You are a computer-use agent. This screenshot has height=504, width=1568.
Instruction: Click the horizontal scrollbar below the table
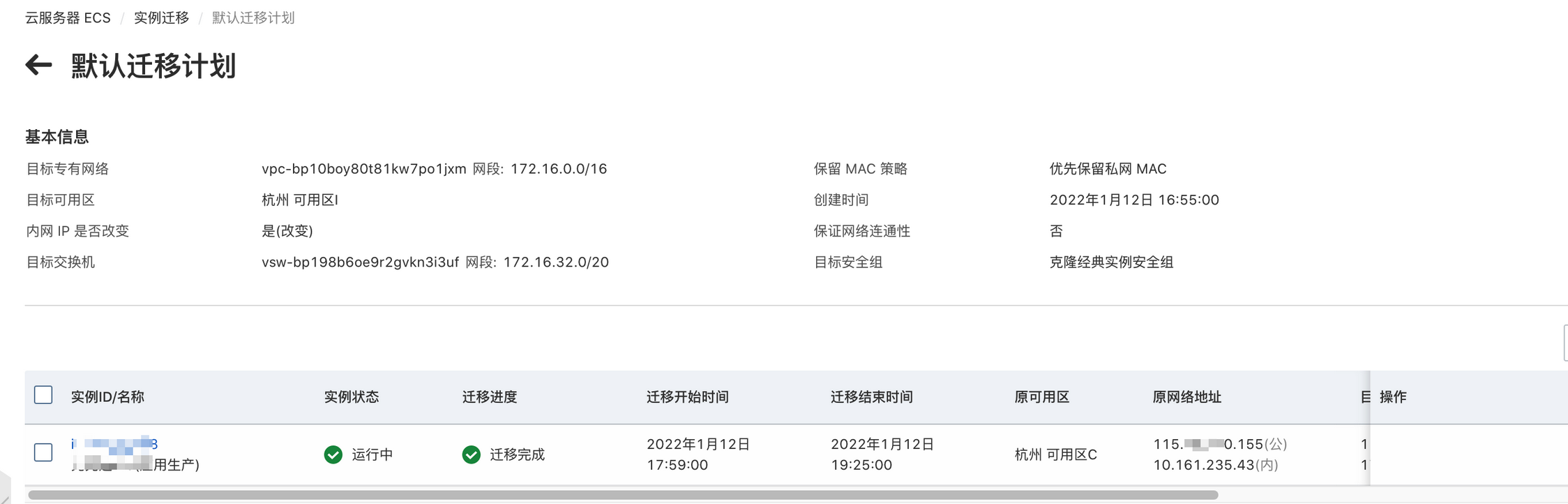(x=623, y=495)
